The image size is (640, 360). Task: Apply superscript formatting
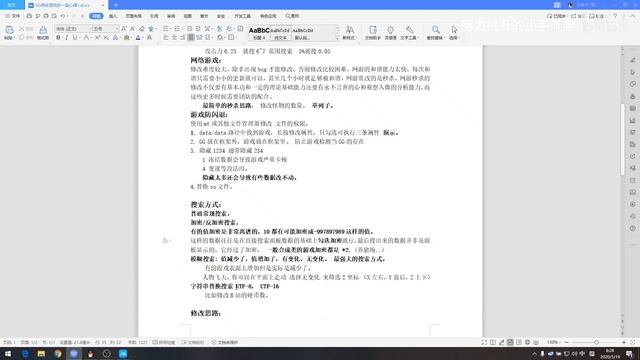click(x=98, y=38)
